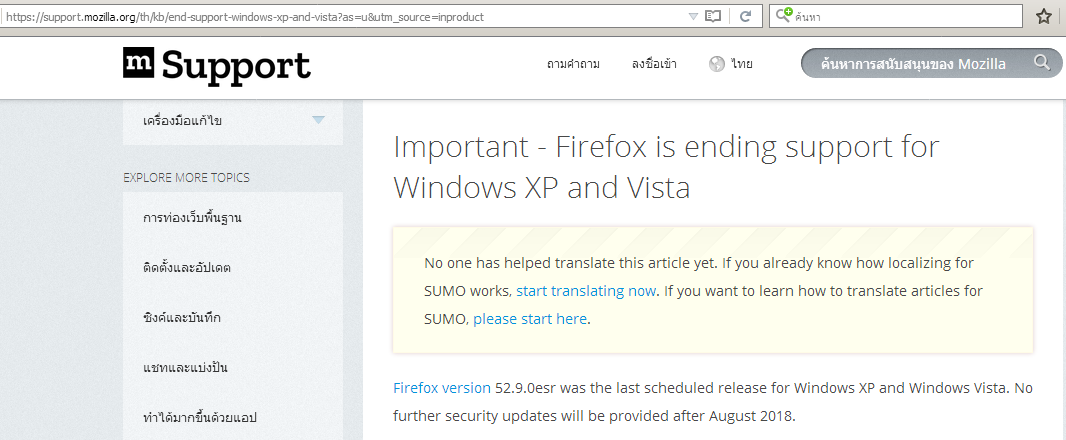Viewport: 1066px width, 440px height.
Task: Click the bookmark star icon
Action: point(1044,17)
